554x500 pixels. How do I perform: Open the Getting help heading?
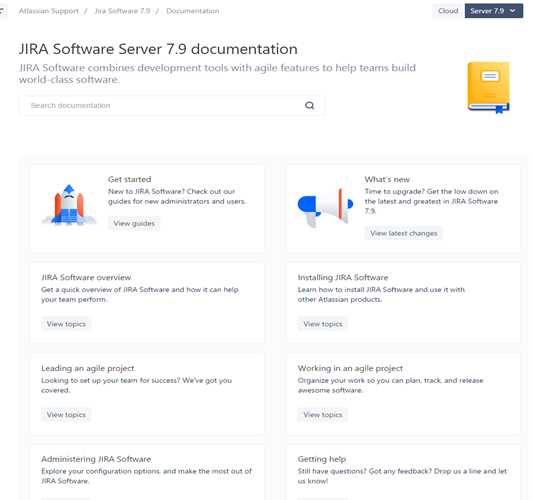click(x=322, y=459)
